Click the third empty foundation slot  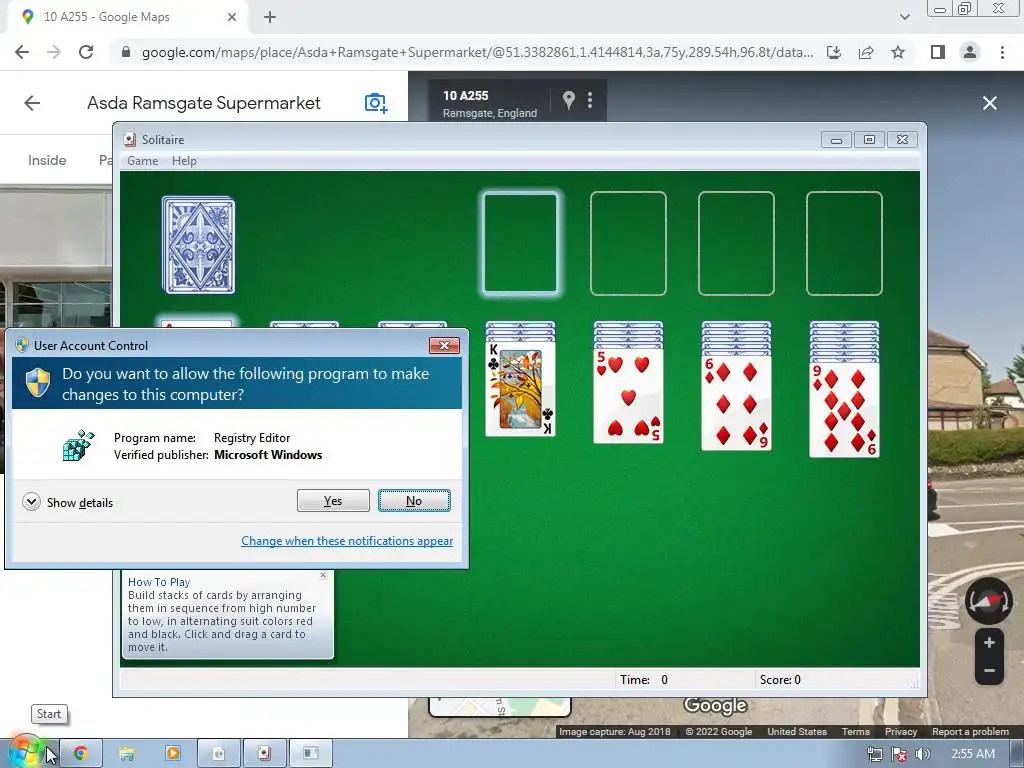coord(736,243)
